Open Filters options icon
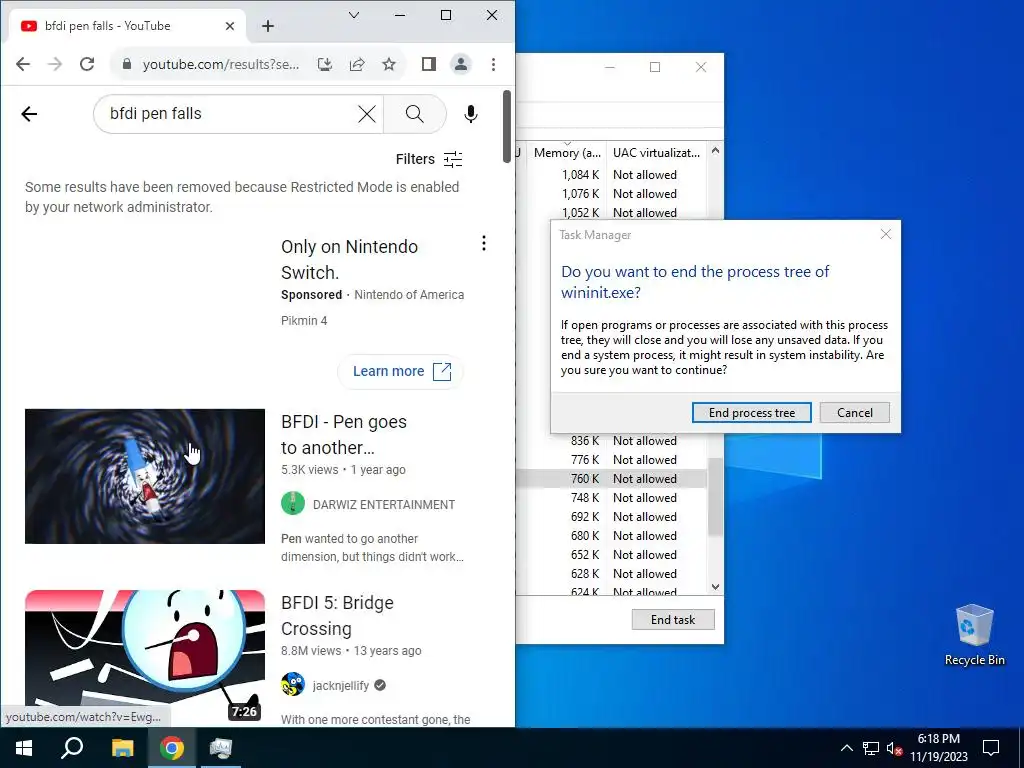This screenshot has width=1024, height=768. click(453, 159)
